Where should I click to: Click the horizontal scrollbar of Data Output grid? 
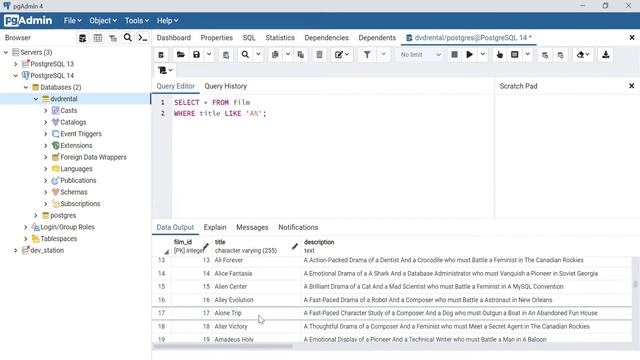(222, 346)
